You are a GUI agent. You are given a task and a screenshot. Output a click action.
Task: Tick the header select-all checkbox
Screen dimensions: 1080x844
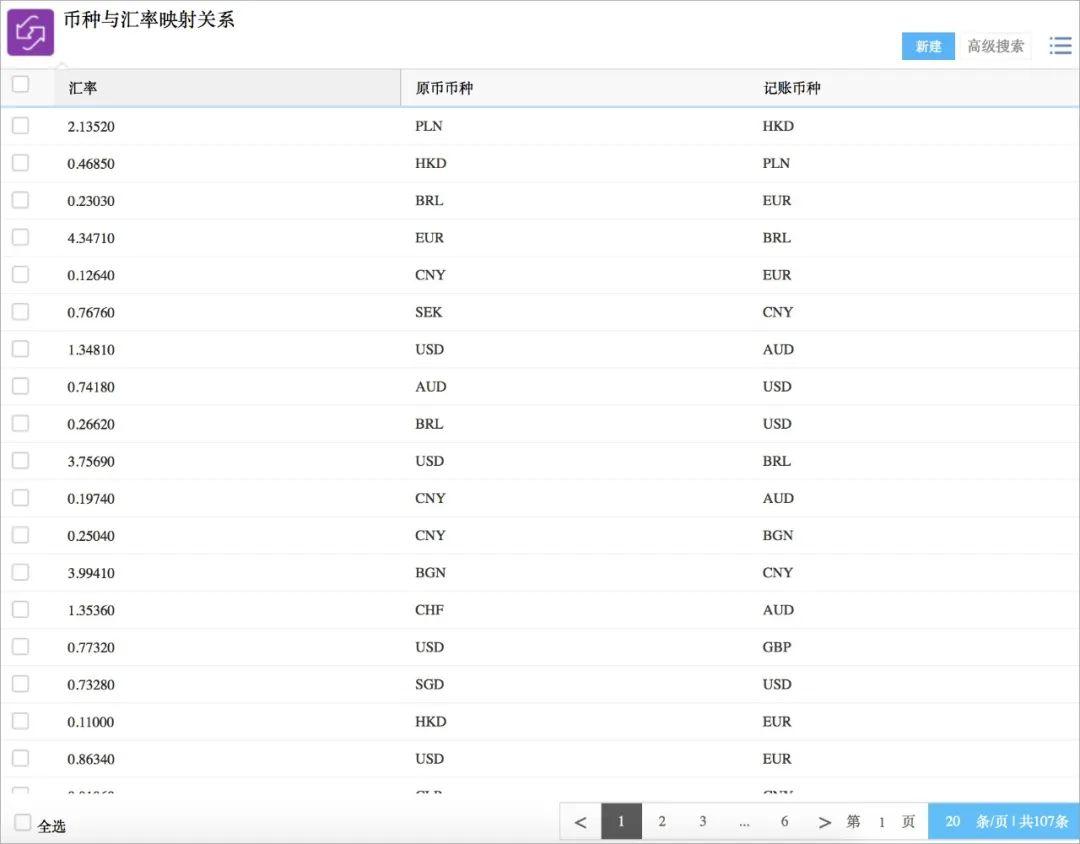pyautogui.click(x=21, y=84)
